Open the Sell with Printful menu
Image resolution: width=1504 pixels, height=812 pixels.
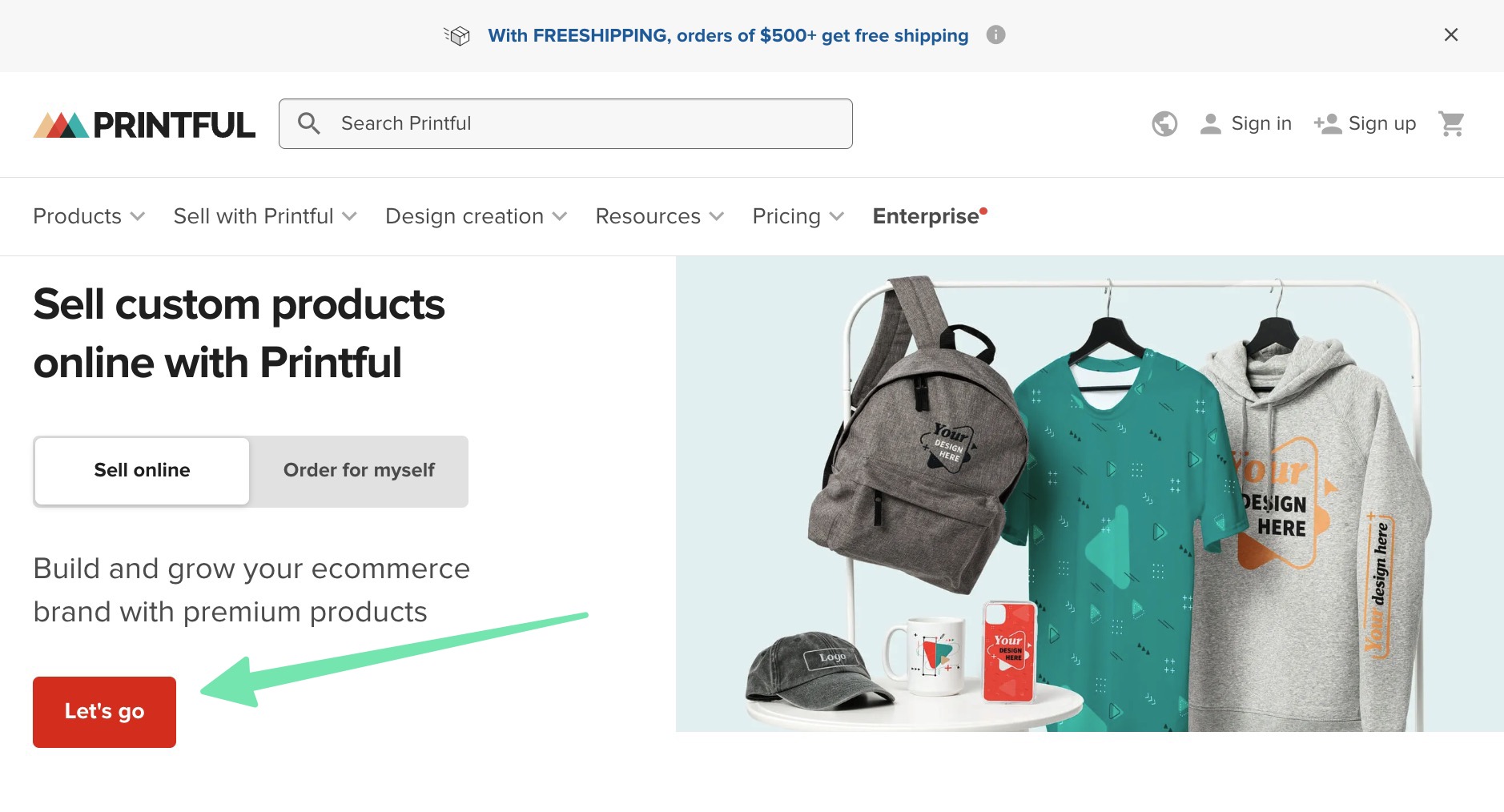(264, 216)
